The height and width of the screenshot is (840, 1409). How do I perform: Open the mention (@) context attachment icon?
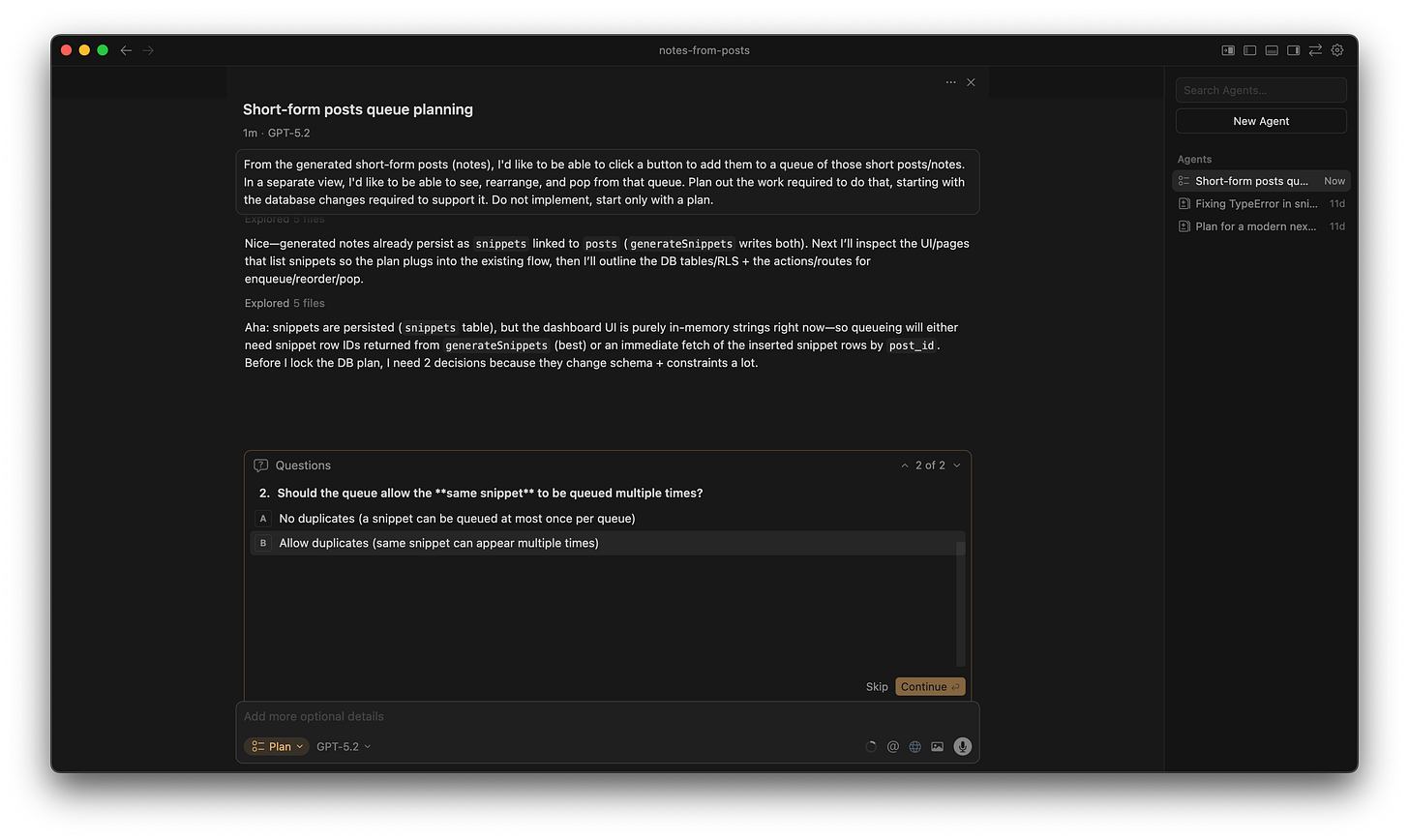[x=892, y=746]
